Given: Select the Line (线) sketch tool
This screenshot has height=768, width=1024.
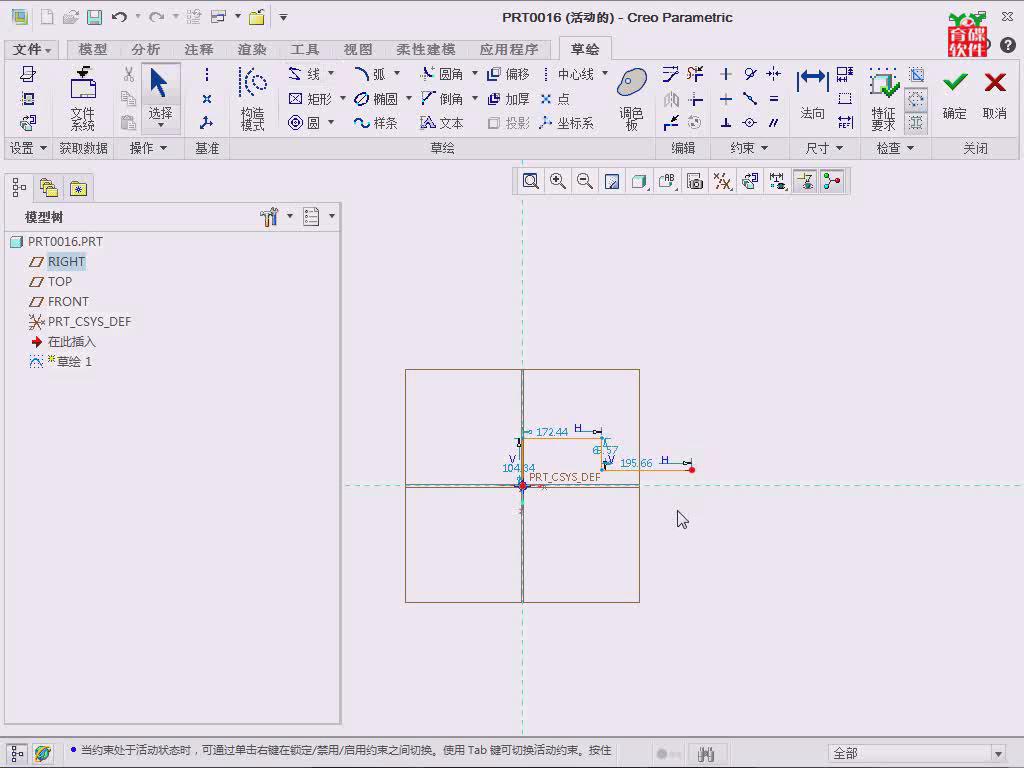Looking at the screenshot, I should [305, 74].
